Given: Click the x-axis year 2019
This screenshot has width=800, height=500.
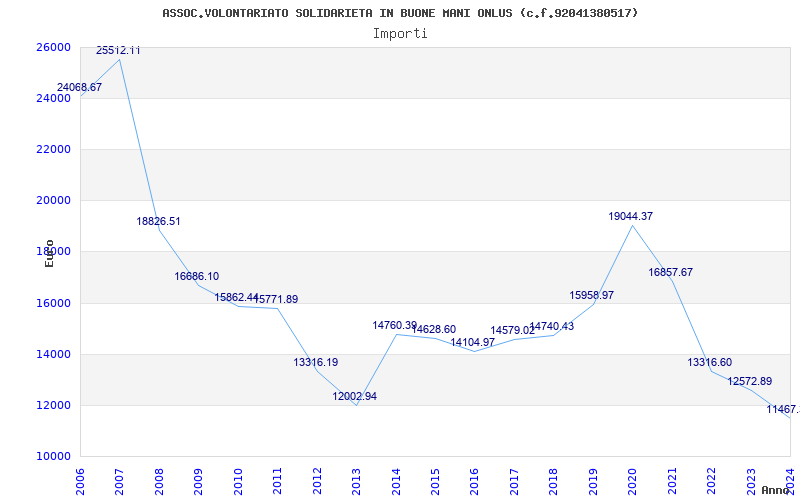Looking at the screenshot, I should pos(593,481).
